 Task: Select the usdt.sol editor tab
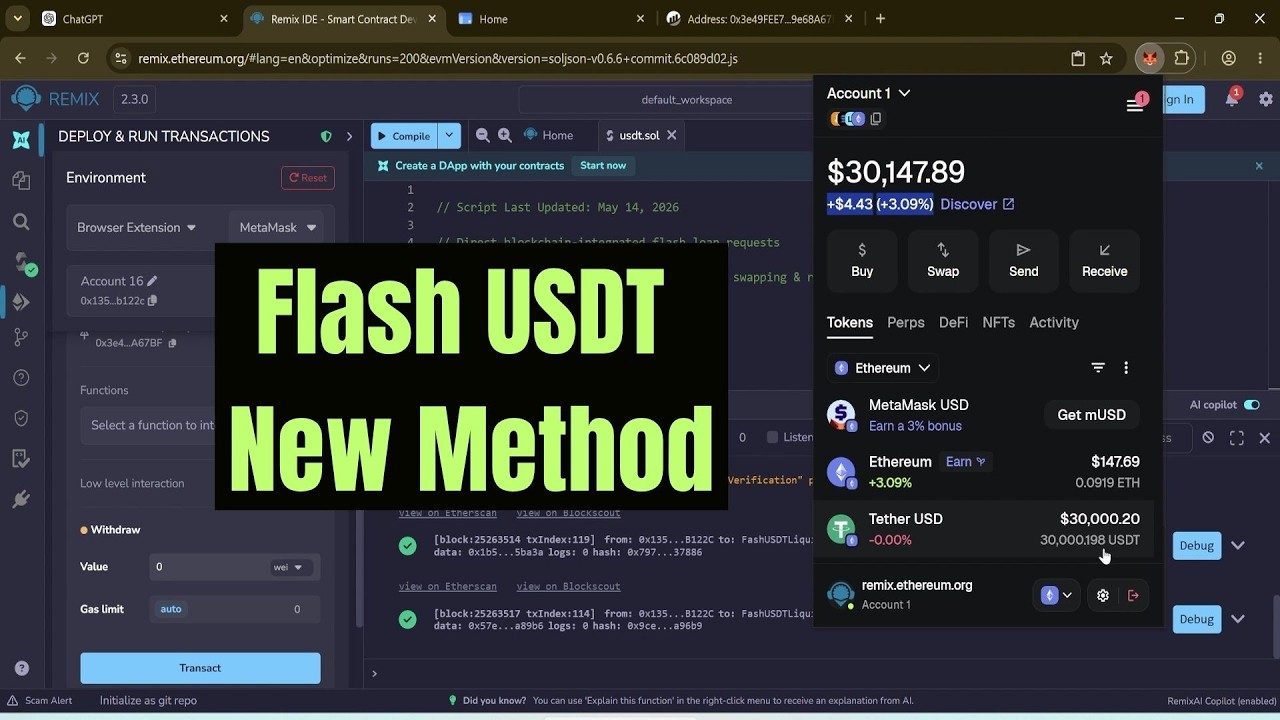tap(639, 135)
